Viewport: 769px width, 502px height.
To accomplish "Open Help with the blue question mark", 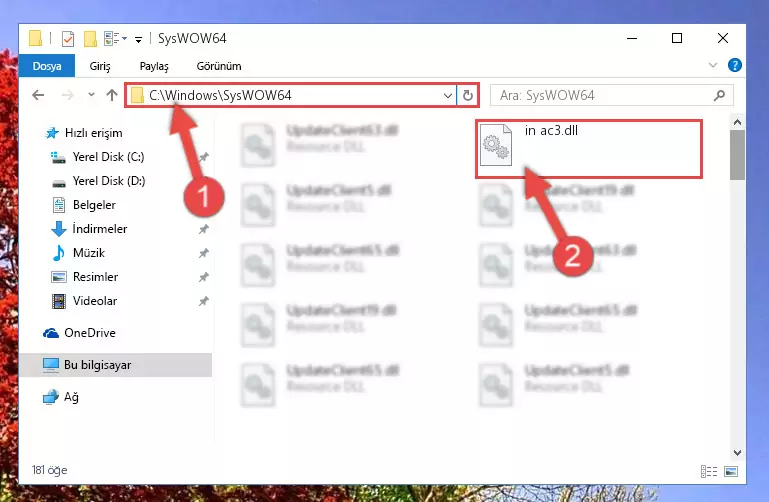I will (734, 65).
